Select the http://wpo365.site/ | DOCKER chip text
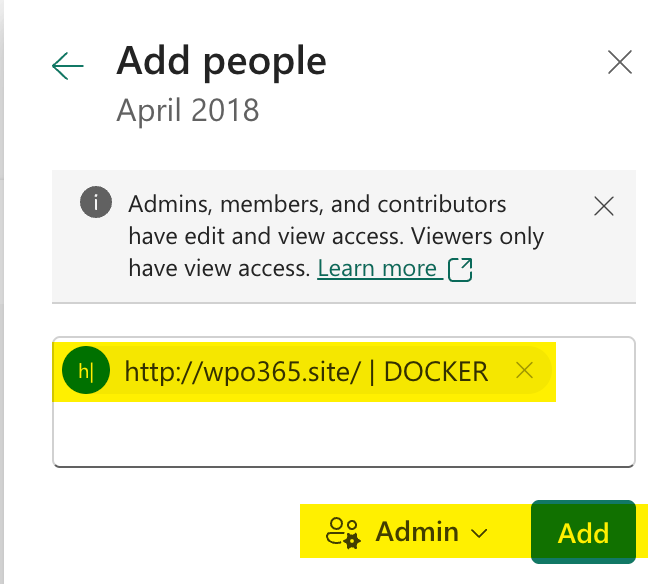Viewport: 668px width, 584px height. click(306, 372)
